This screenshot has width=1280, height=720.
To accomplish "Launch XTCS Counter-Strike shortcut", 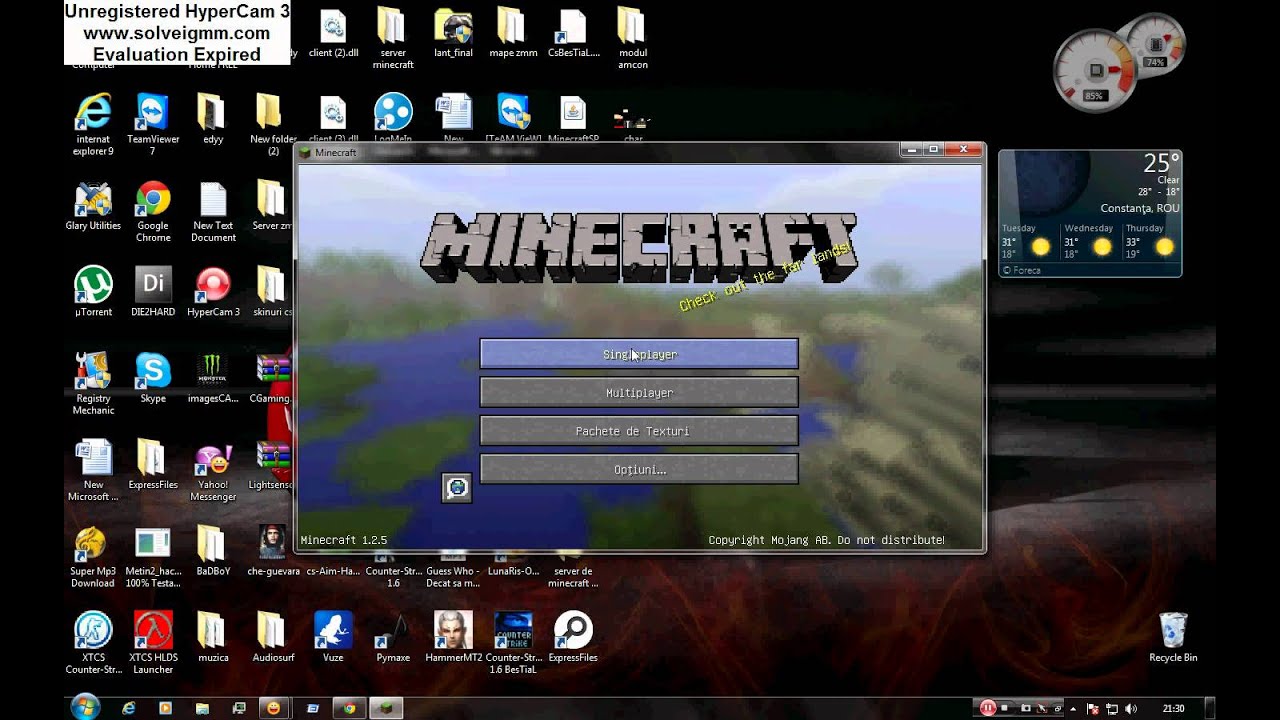I will click(x=93, y=642).
